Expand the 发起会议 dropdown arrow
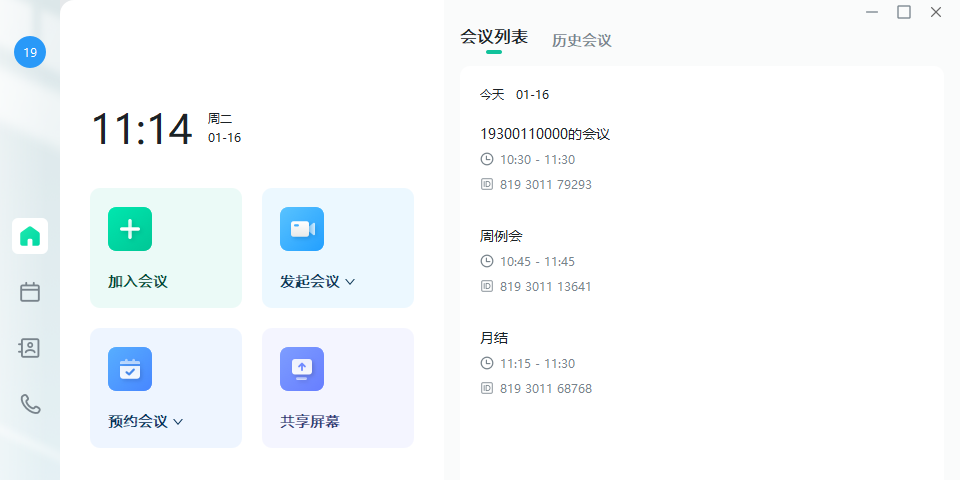The image size is (960, 480). click(x=350, y=282)
